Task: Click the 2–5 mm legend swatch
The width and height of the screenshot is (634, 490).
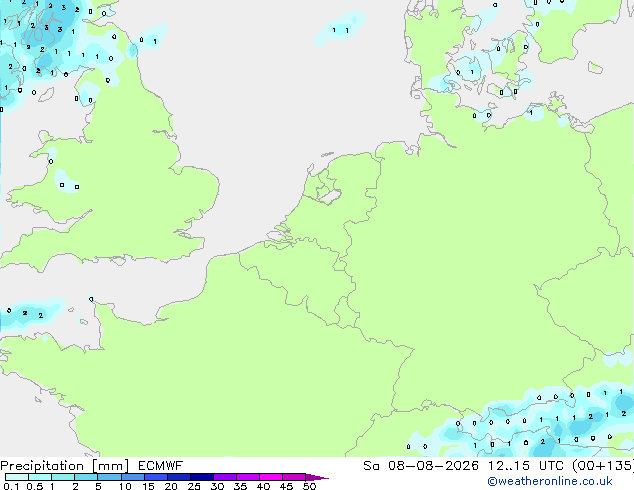Action: tap(86, 477)
